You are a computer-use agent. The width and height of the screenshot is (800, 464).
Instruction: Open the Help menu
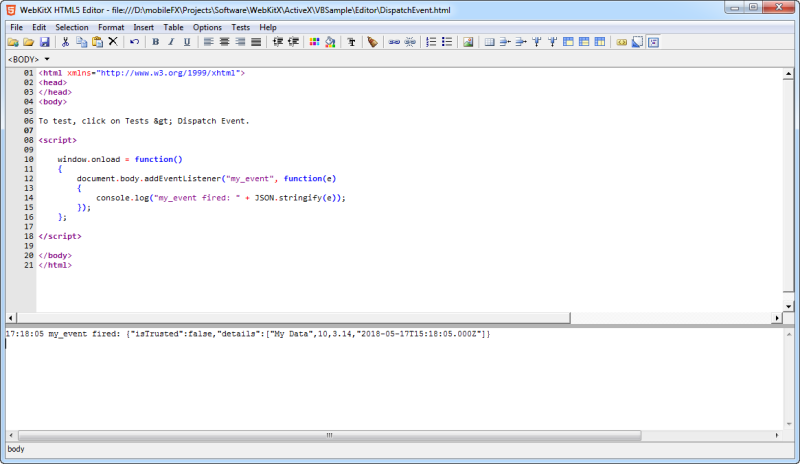(x=268, y=28)
